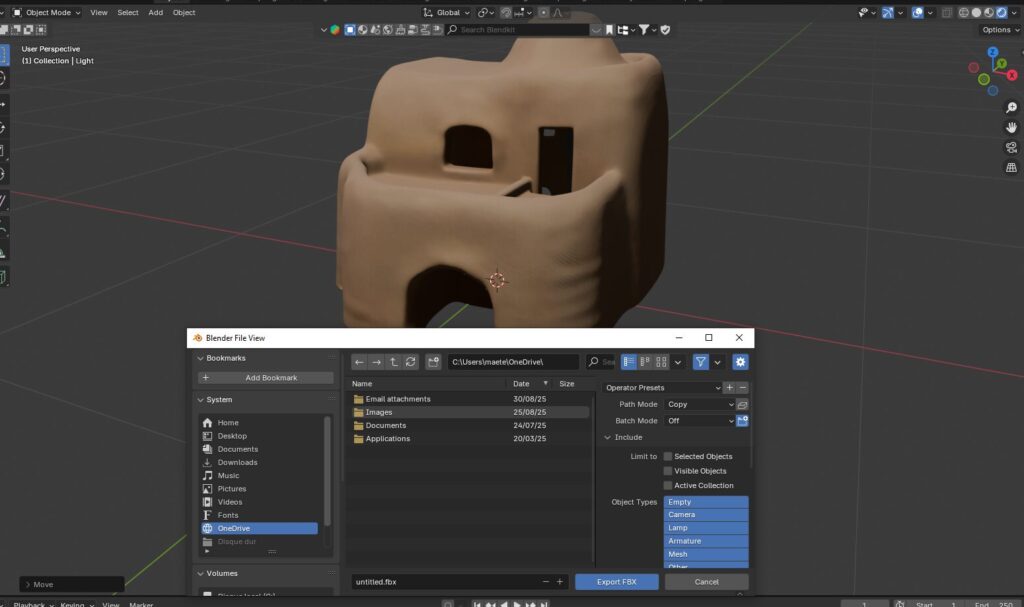Toggle viewport gizmos button
This screenshot has height=607, width=1024.
tap(888, 12)
